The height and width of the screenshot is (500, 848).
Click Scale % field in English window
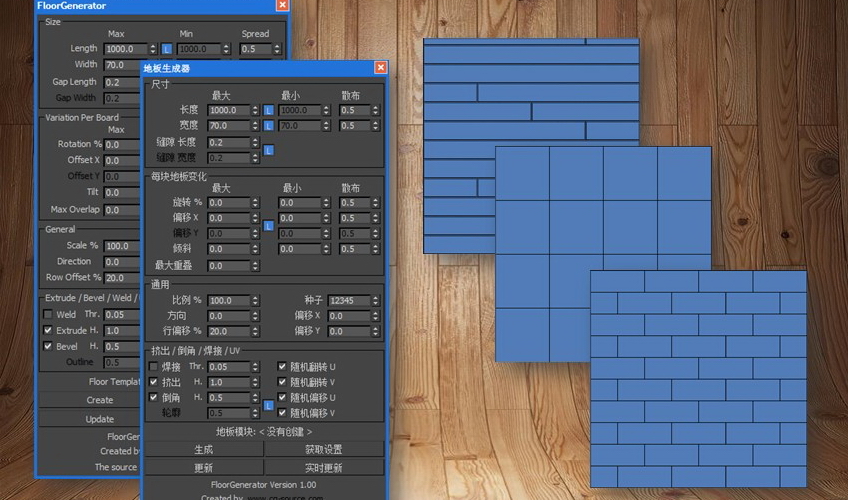[122, 246]
